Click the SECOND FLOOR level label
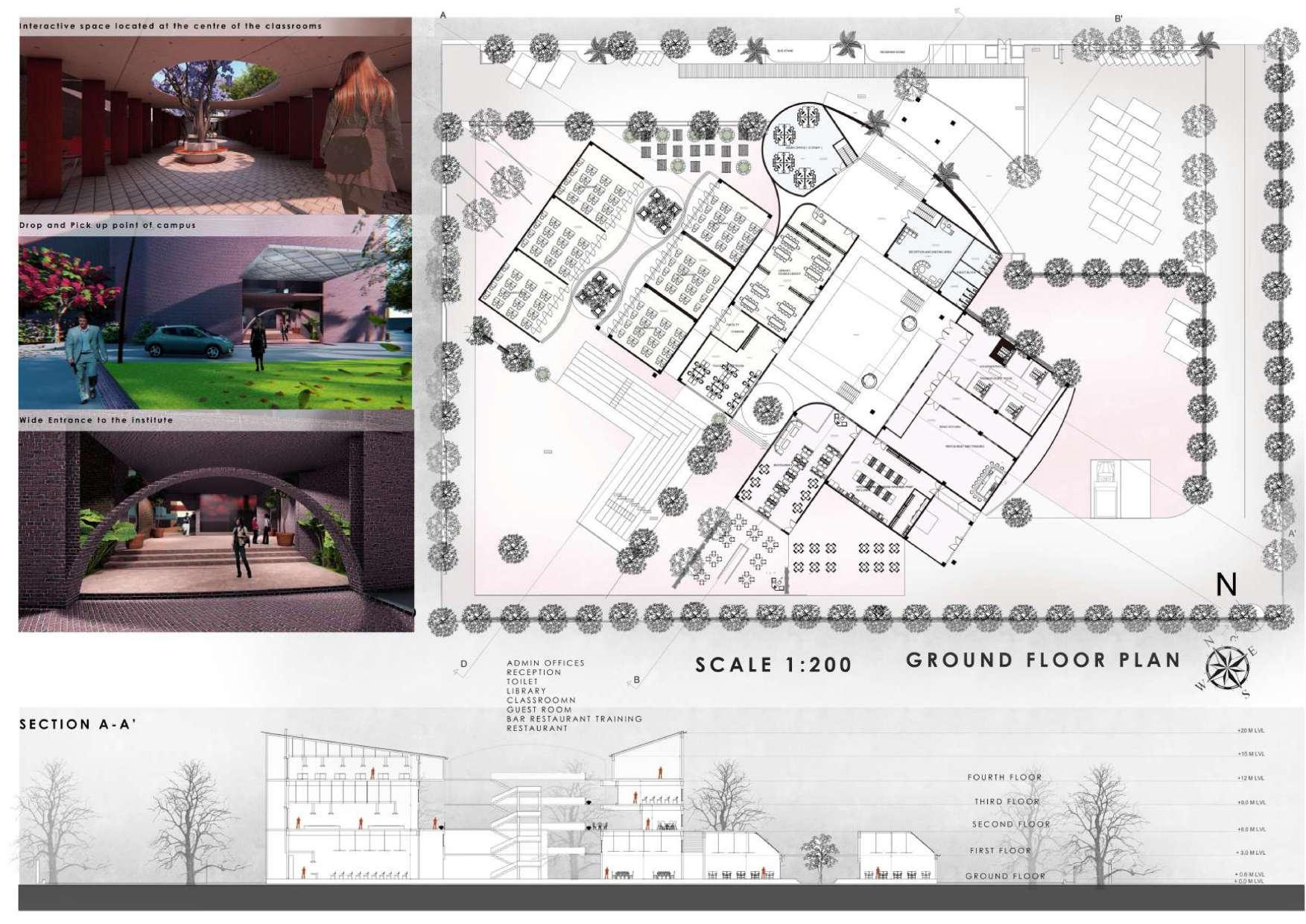Image resolution: width=1306 pixels, height=924 pixels. click(x=1011, y=824)
